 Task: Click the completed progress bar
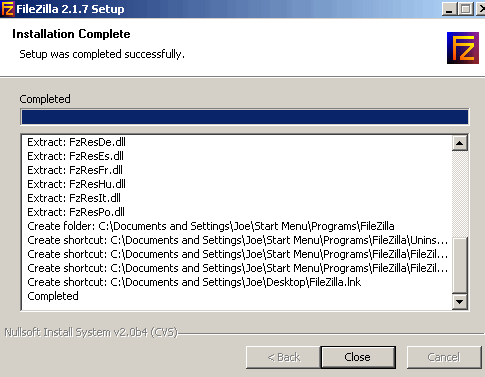click(245, 117)
